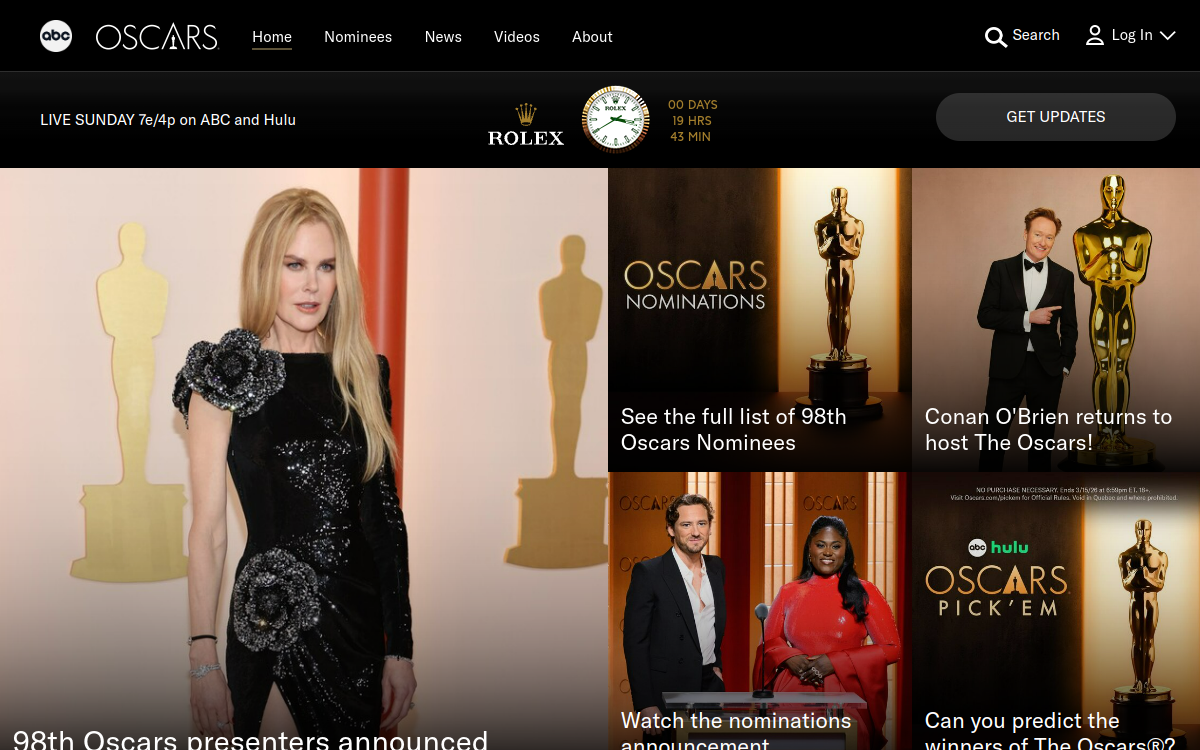Select the News navigation item
This screenshot has width=1200, height=750.
pyautogui.click(x=443, y=37)
